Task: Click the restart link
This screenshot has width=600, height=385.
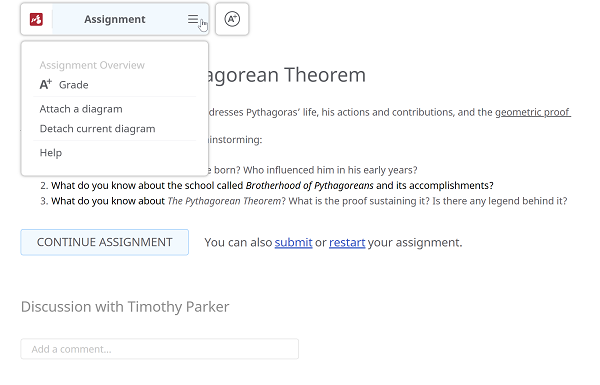Action: coord(347,242)
